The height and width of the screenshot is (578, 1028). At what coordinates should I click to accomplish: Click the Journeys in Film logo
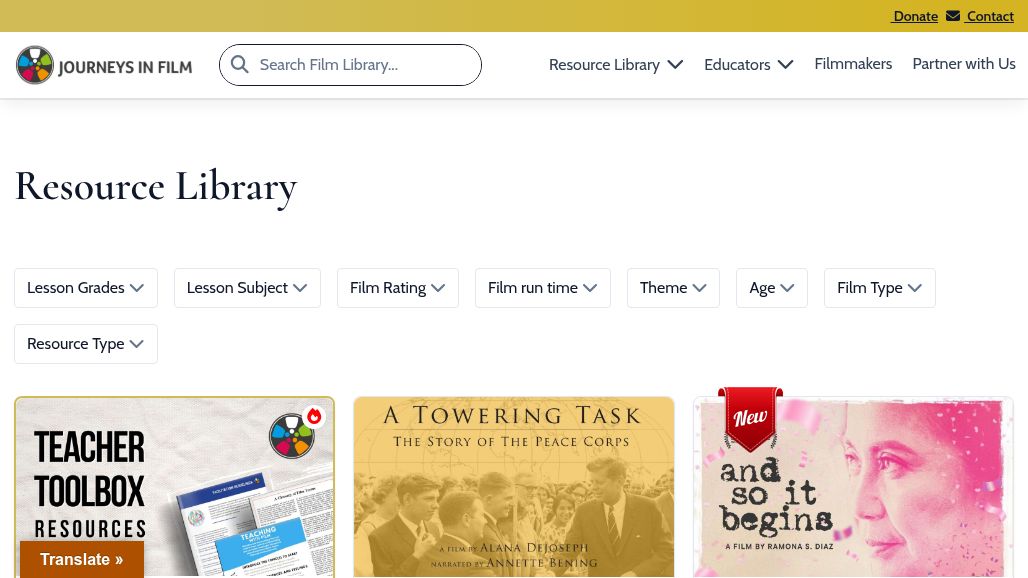[x=104, y=65]
